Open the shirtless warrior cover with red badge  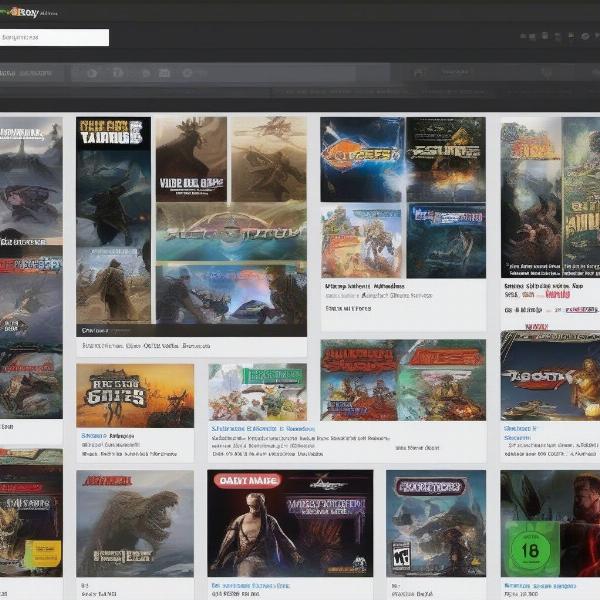(290, 523)
